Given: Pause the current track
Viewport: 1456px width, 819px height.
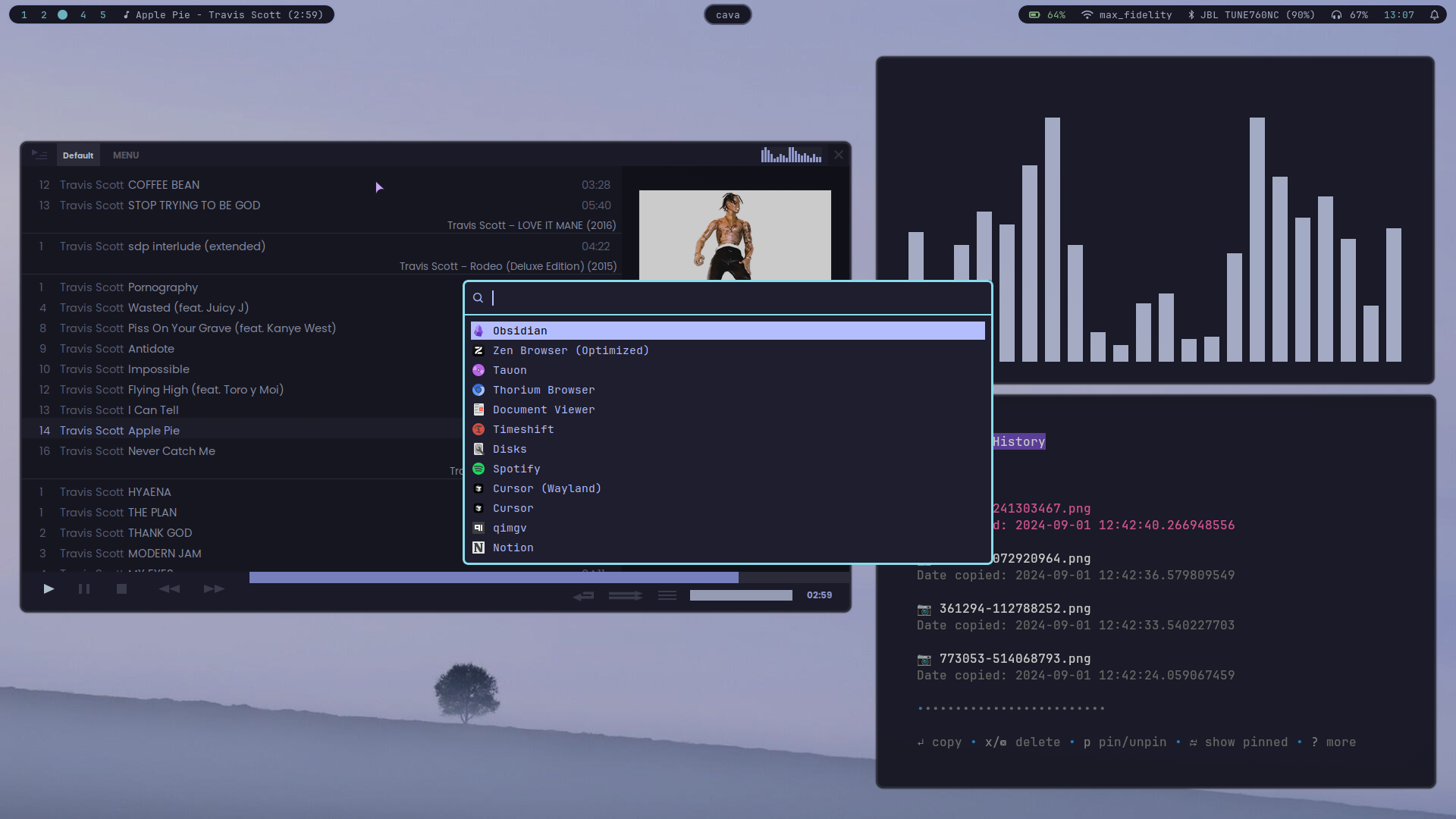Looking at the screenshot, I should [x=84, y=589].
